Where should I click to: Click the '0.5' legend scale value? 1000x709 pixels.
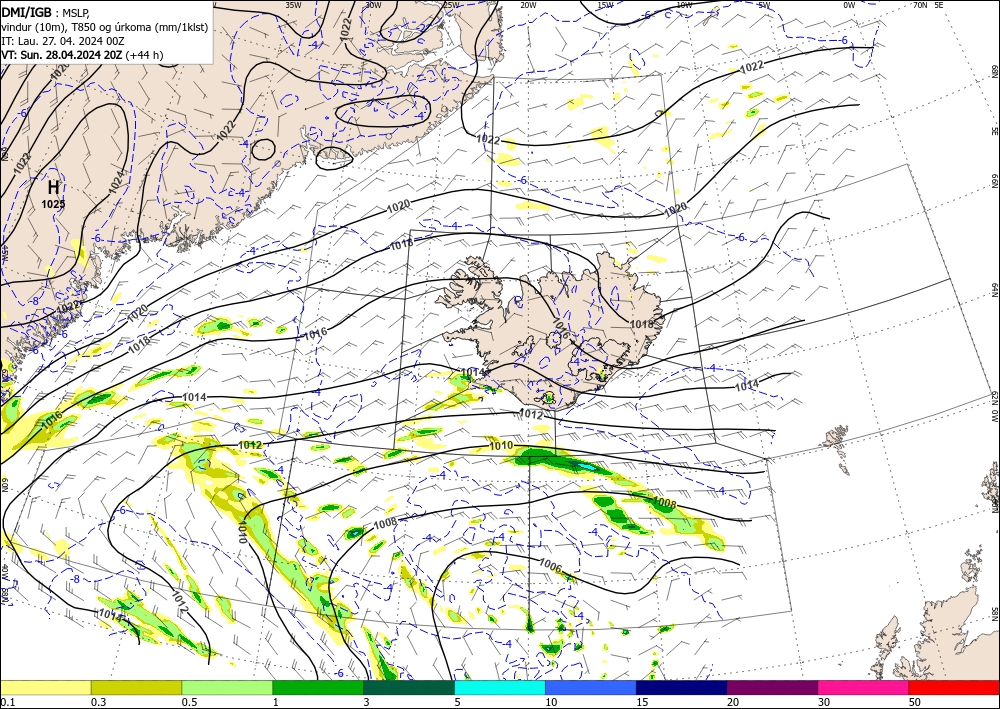coord(189,702)
